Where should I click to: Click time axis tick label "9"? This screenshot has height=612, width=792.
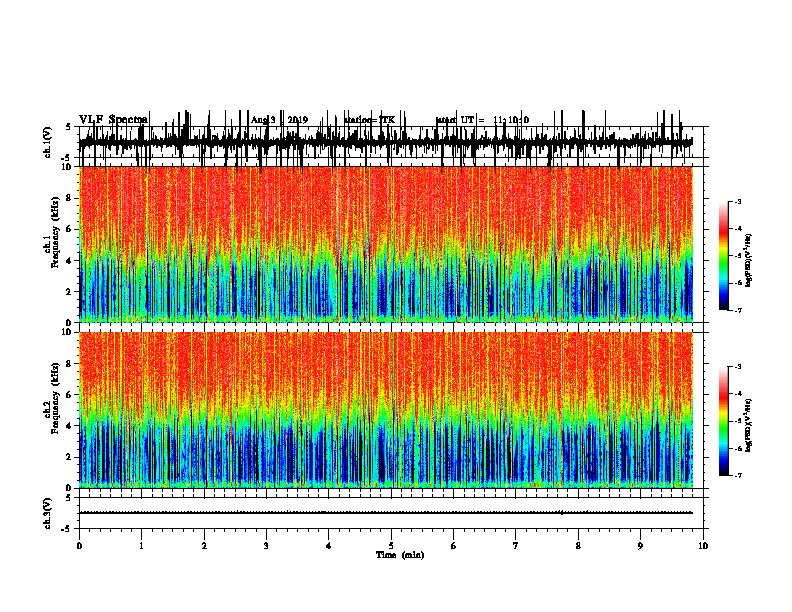(640, 546)
